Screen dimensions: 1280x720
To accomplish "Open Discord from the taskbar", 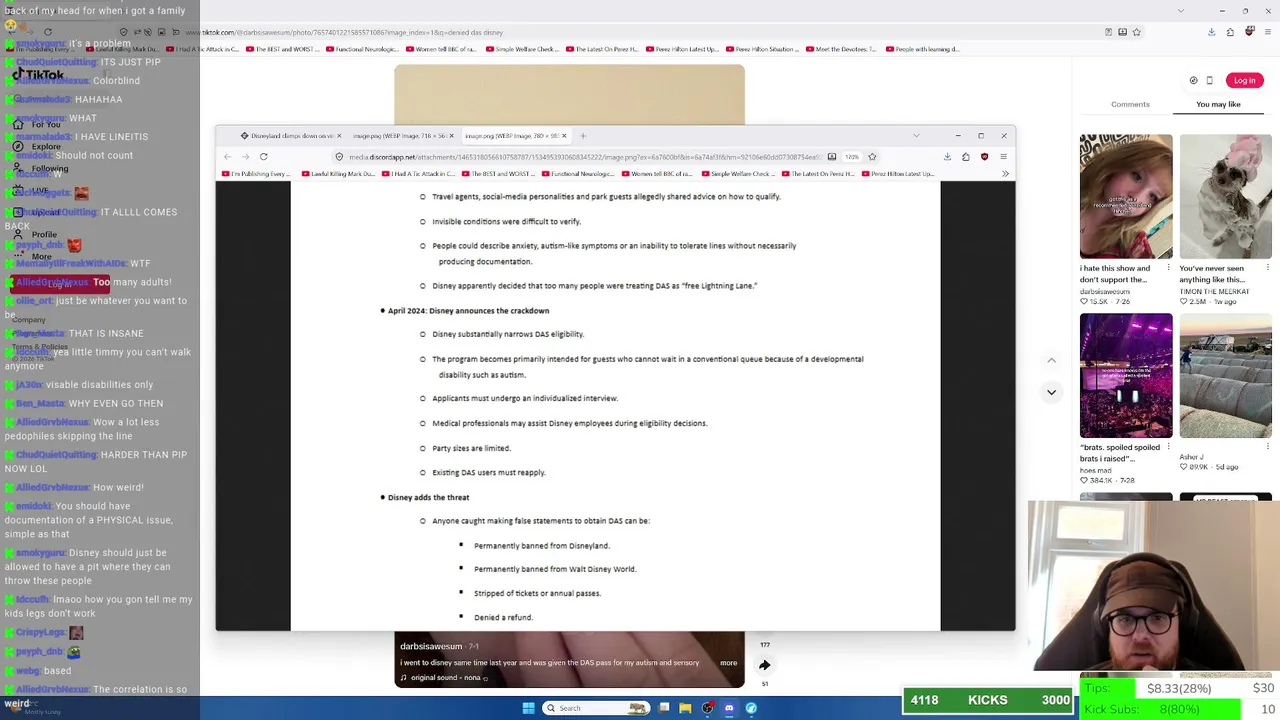I will coord(729,708).
